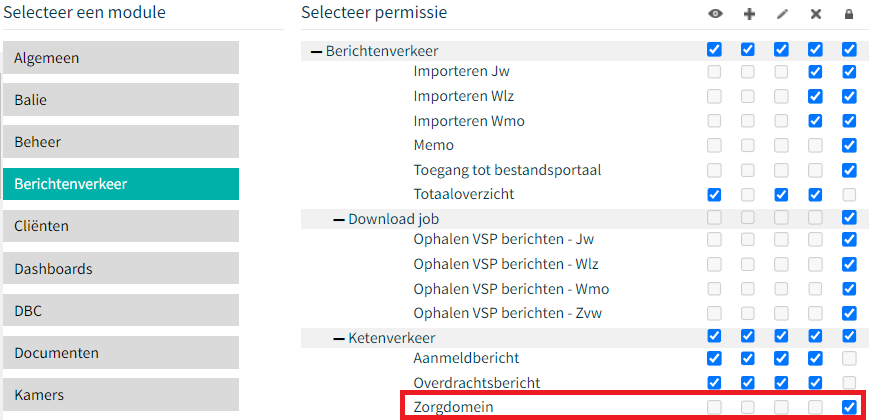
Task: Uncheck delete permission for Importeren Jw
Action: tap(815, 71)
